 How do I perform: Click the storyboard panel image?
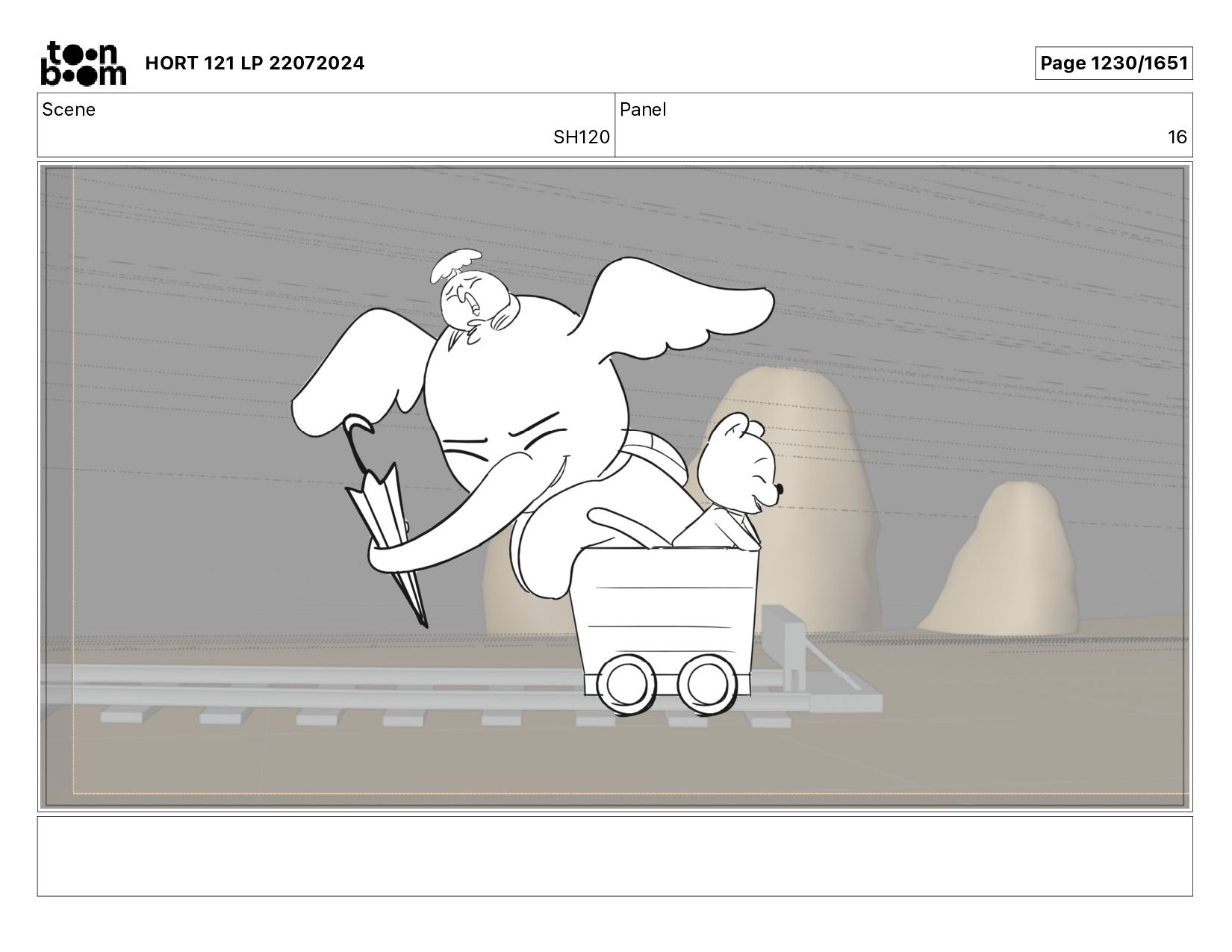point(615,487)
